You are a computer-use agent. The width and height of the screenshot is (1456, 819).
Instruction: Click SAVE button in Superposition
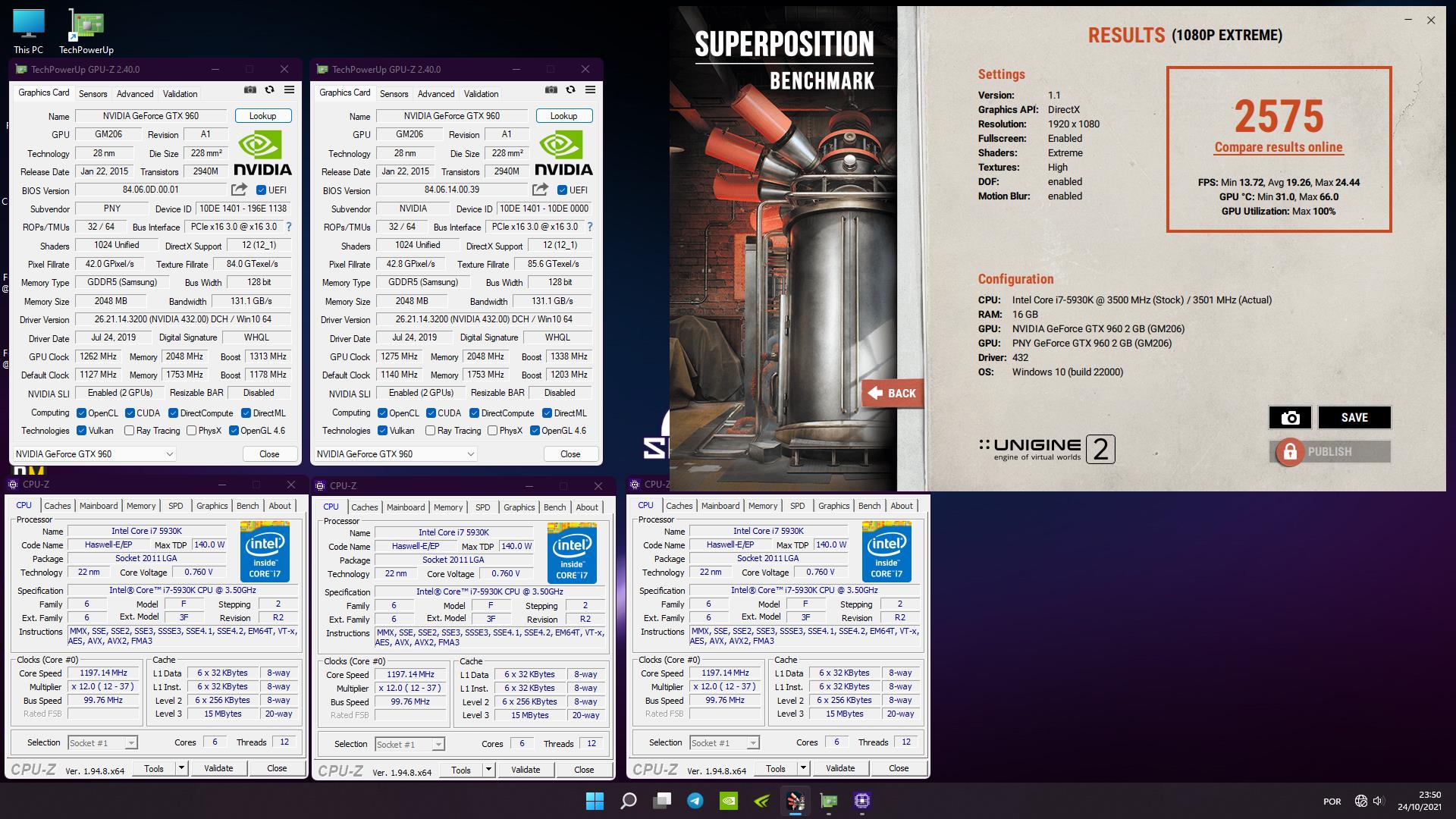click(x=1354, y=418)
